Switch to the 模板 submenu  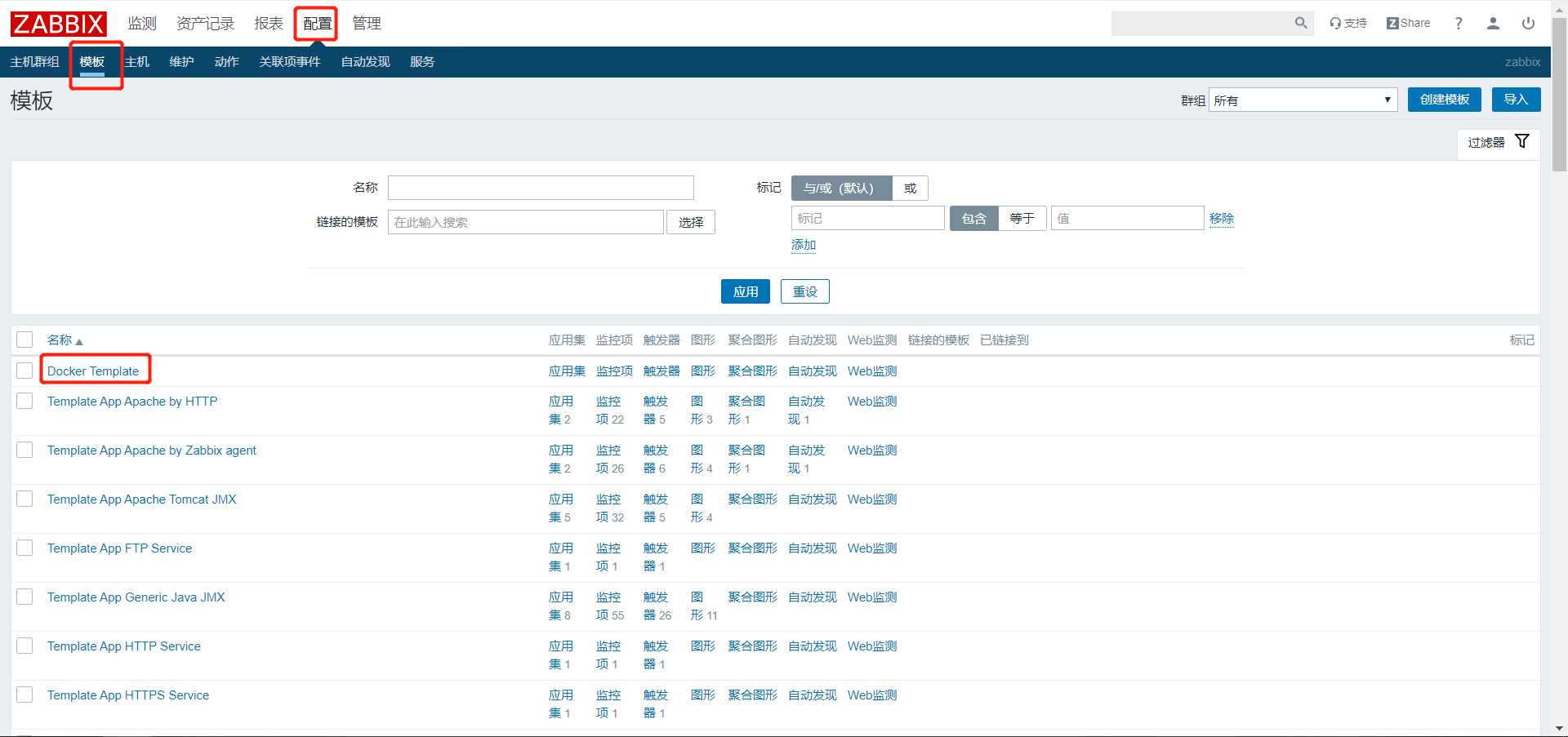pyautogui.click(x=91, y=62)
